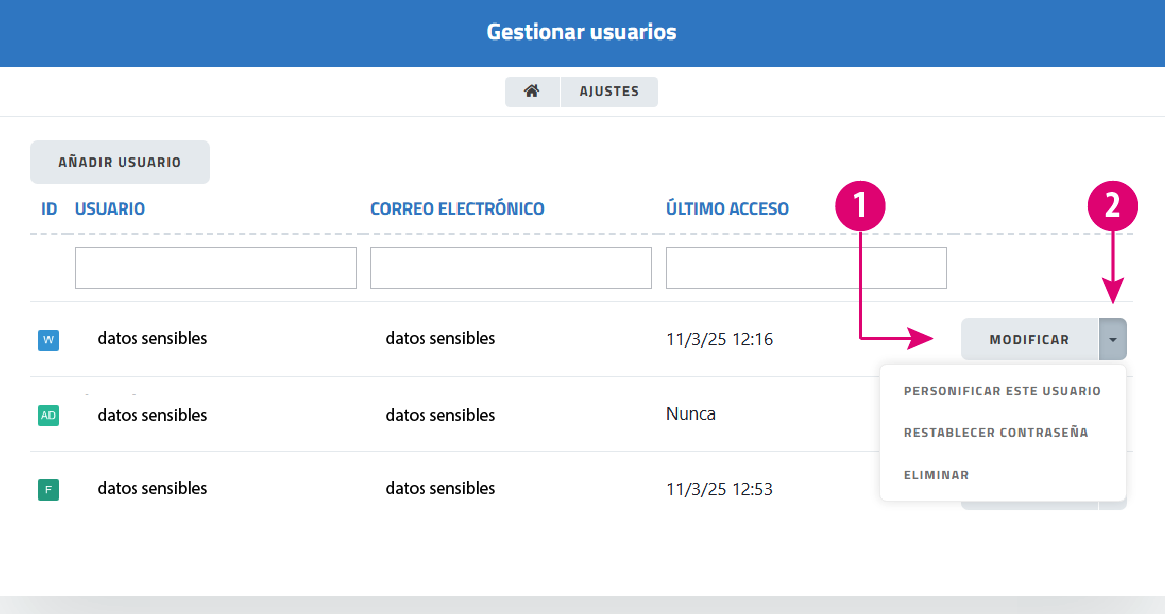Image resolution: width=1165 pixels, height=614 pixels.
Task: Choose ELIMINAR from the dropdown menu
Action: [936, 475]
